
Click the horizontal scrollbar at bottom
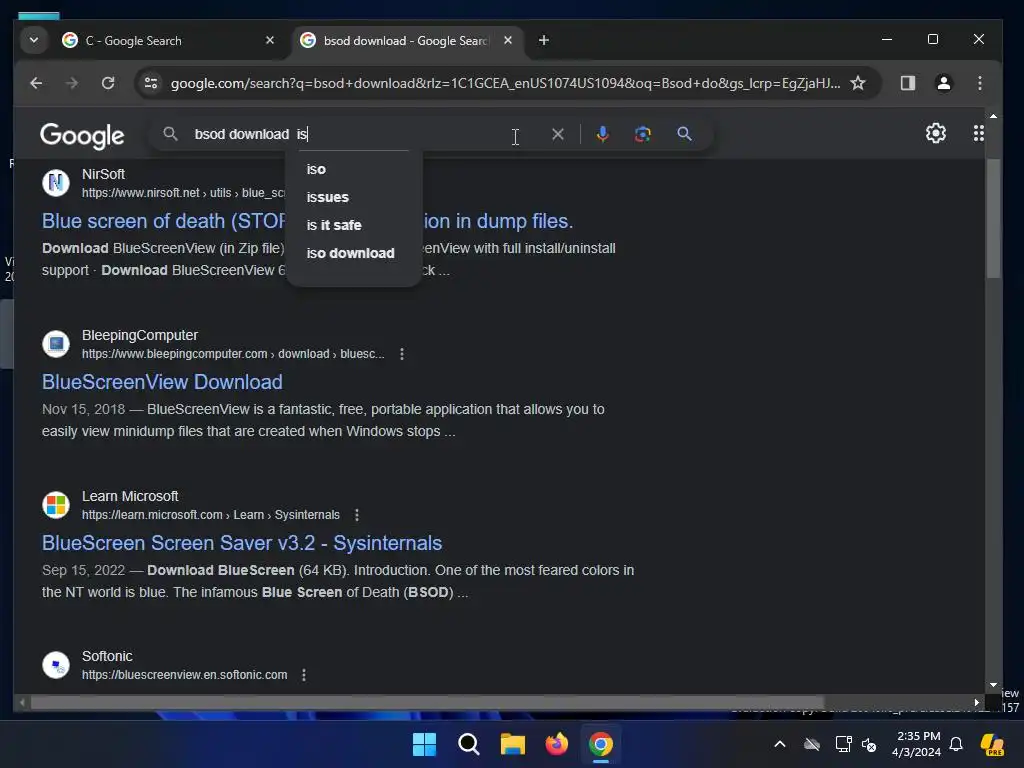[x=428, y=703]
